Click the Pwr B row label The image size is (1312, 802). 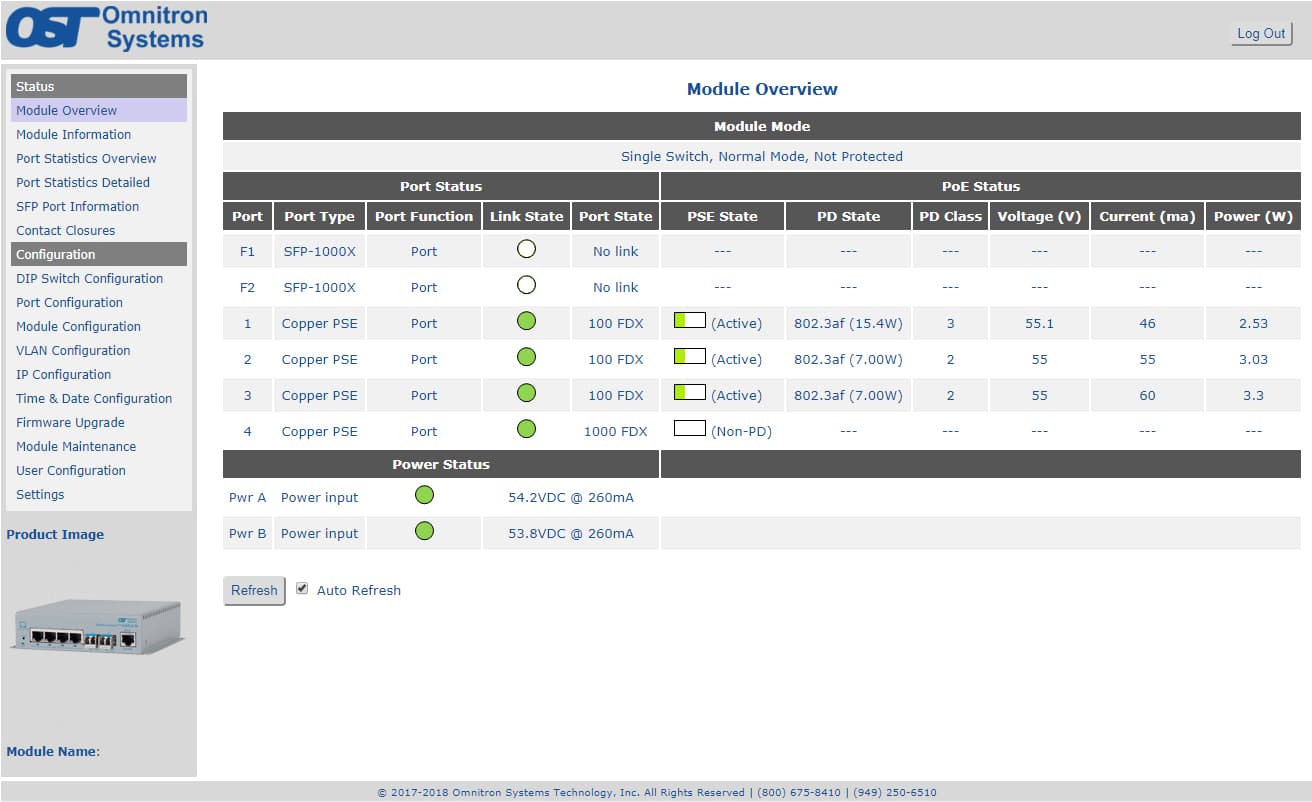[x=247, y=533]
